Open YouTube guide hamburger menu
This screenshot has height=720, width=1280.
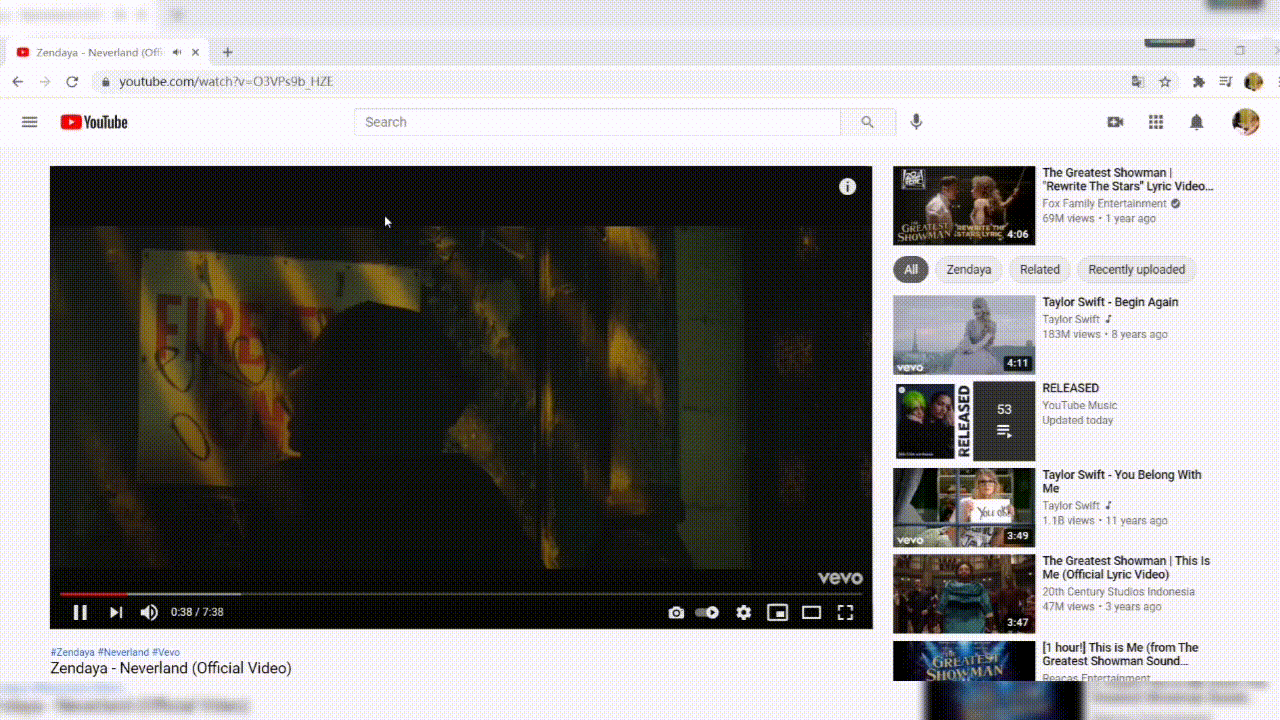(30, 122)
